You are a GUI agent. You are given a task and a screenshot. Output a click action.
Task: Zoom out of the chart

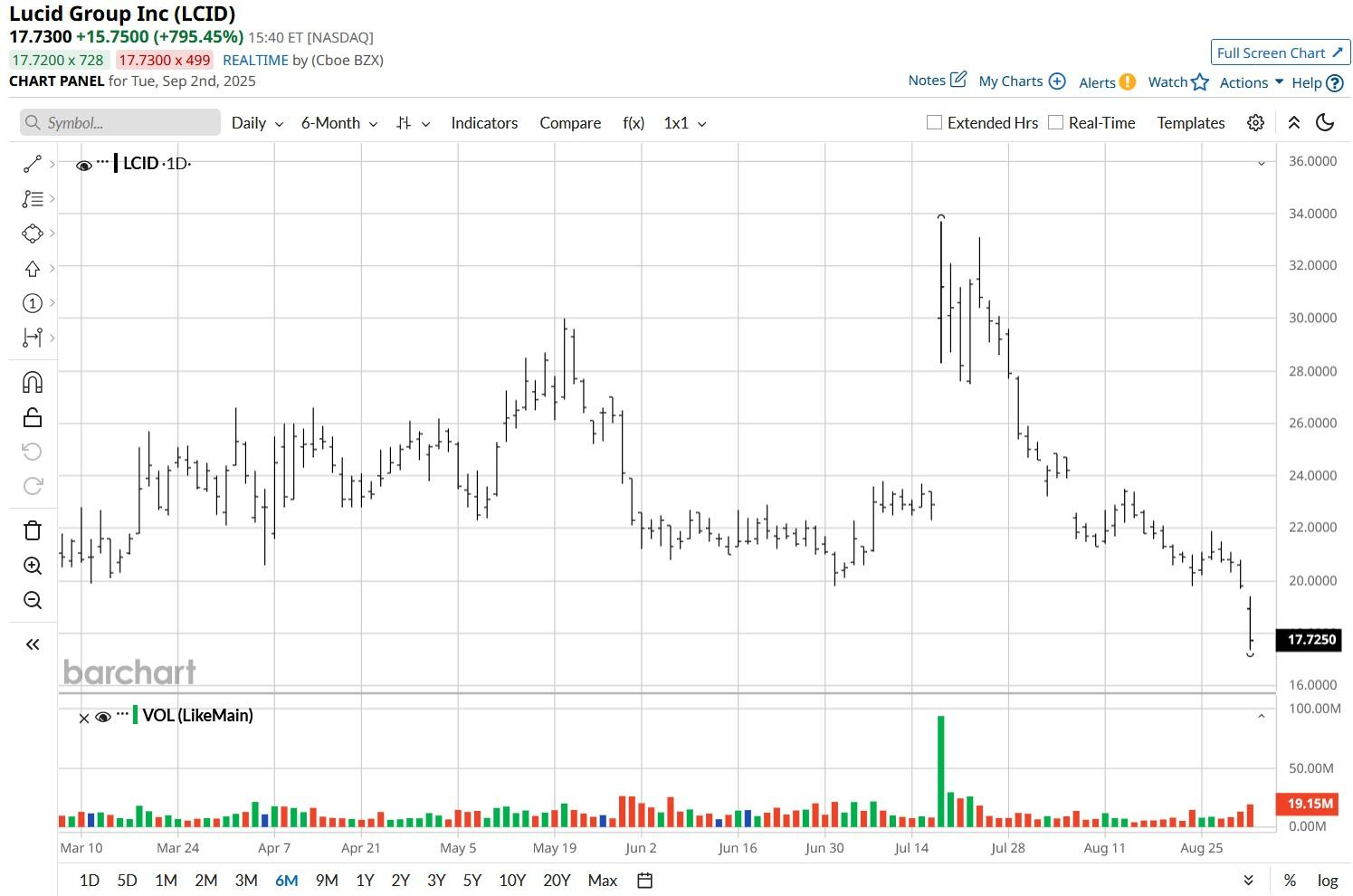[33, 600]
